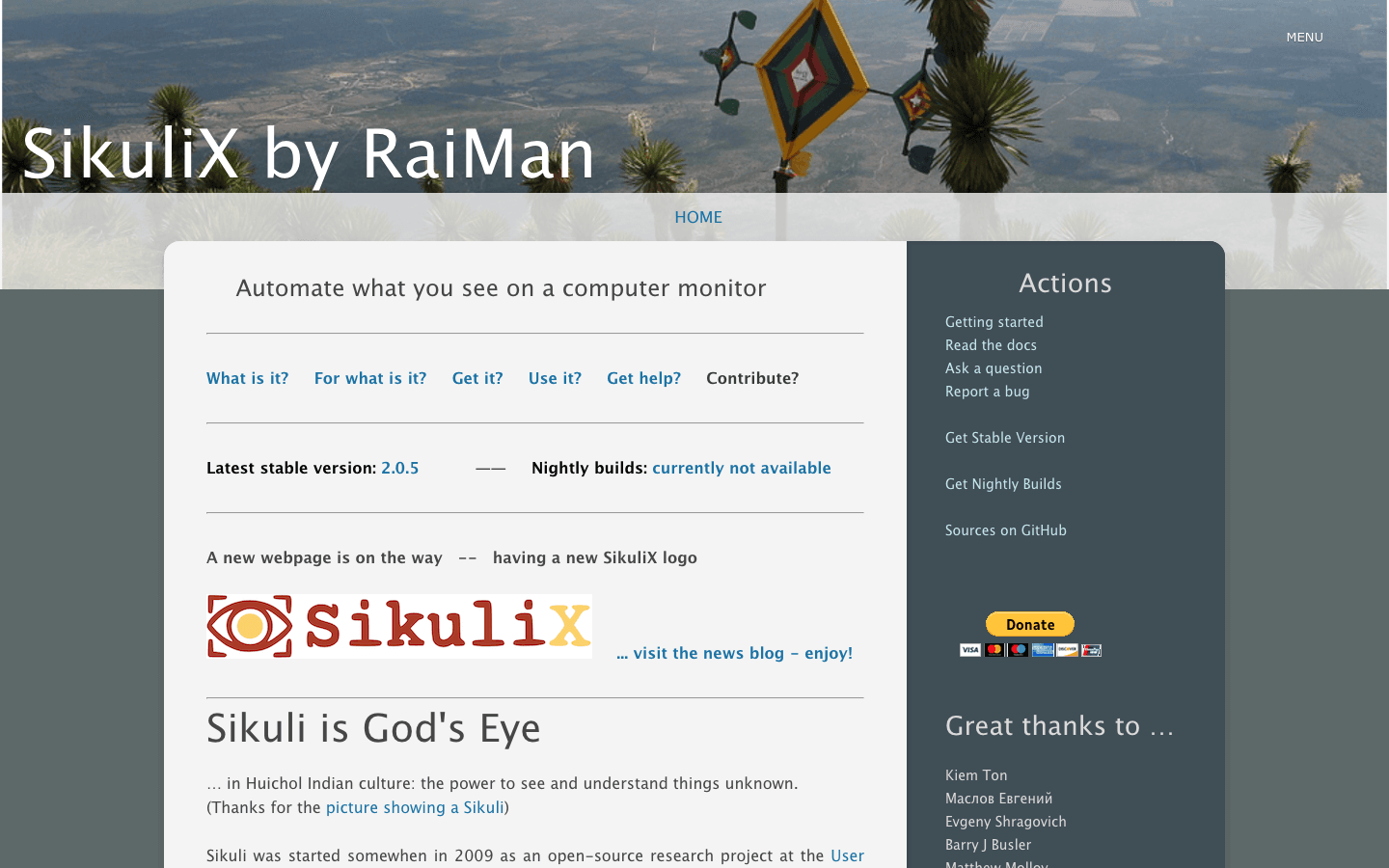The height and width of the screenshot is (868, 1389).
Task: Click 'Get help?' in the navigation row
Action: point(643,378)
